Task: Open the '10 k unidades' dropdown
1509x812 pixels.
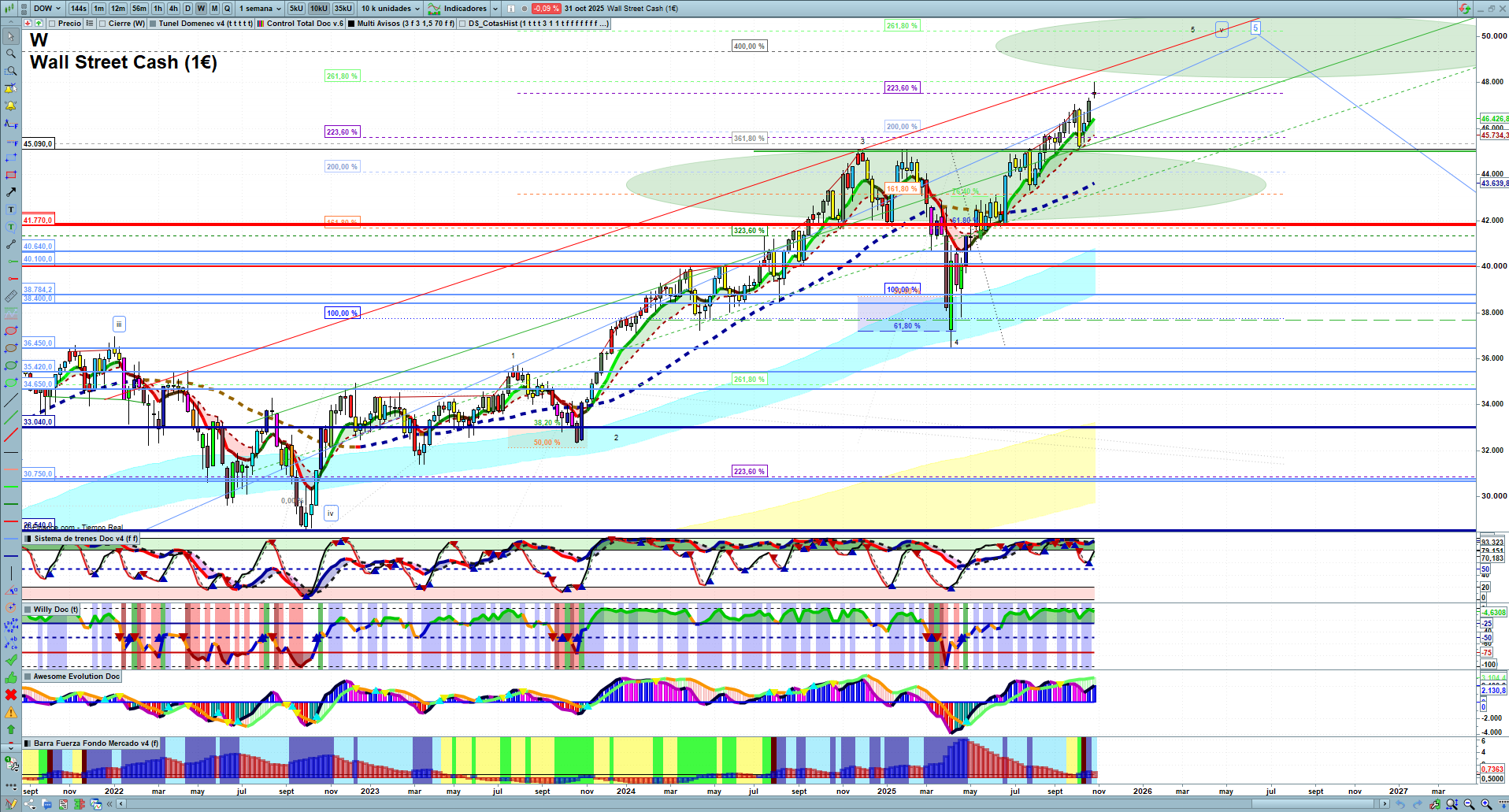Action: (391, 9)
